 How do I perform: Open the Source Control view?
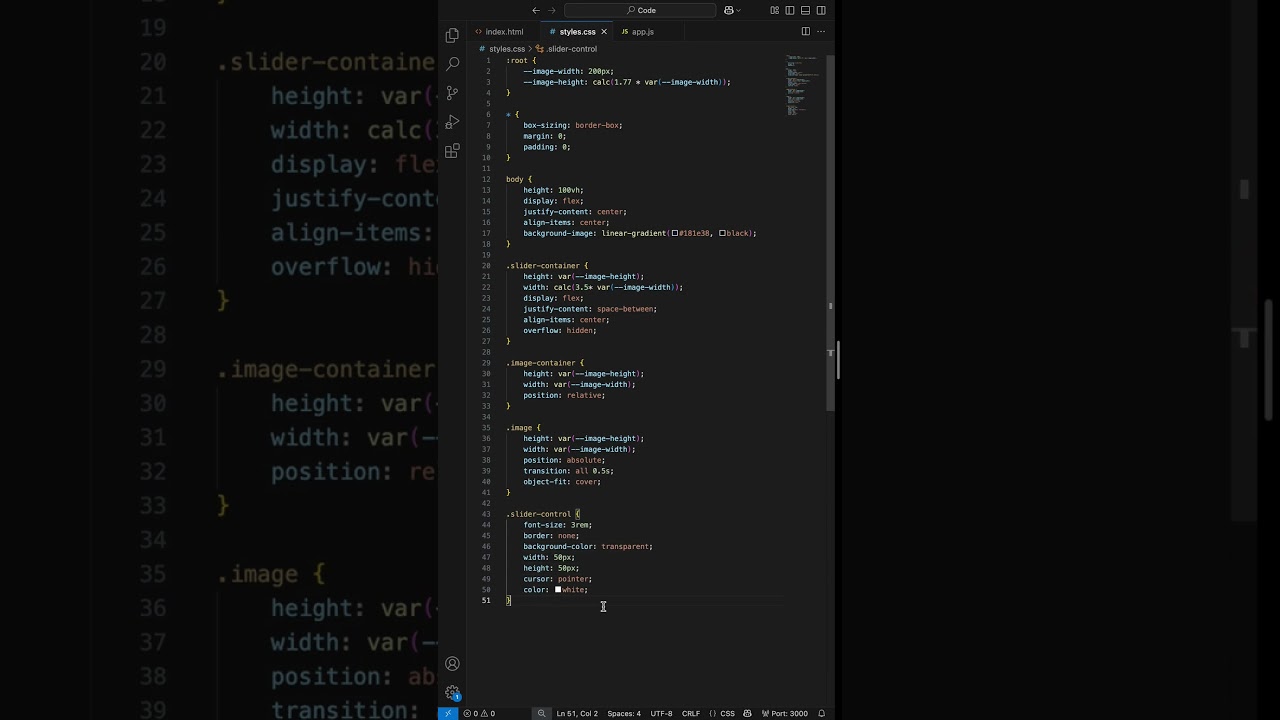452,93
